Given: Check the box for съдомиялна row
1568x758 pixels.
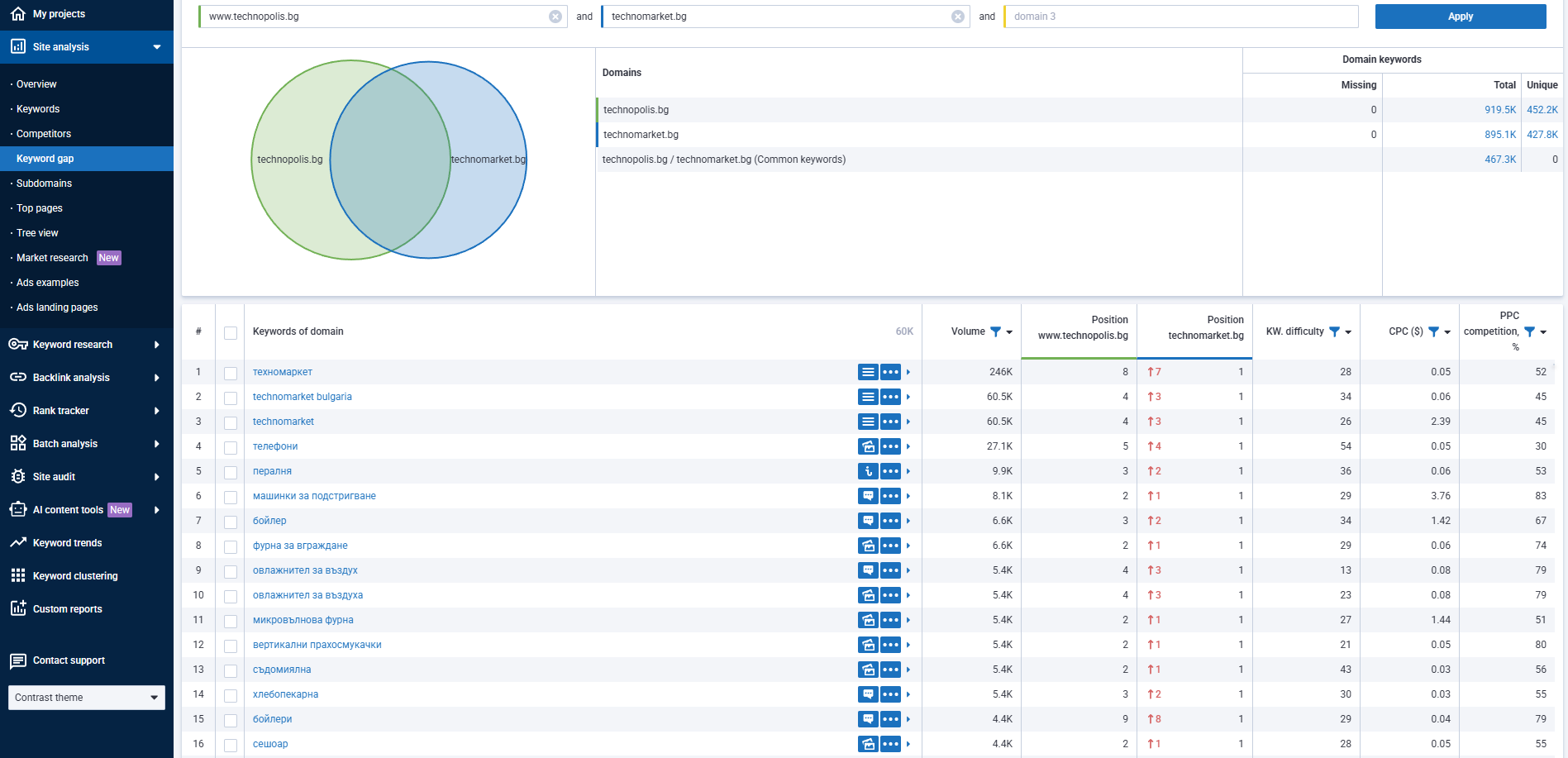Looking at the screenshot, I should 231,671.
